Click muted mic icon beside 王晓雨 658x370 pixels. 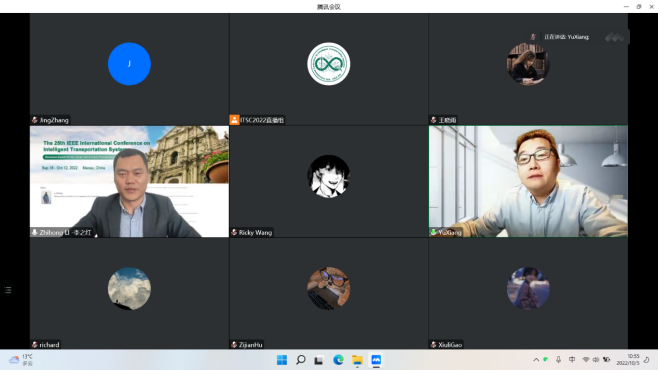[x=433, y=120]
